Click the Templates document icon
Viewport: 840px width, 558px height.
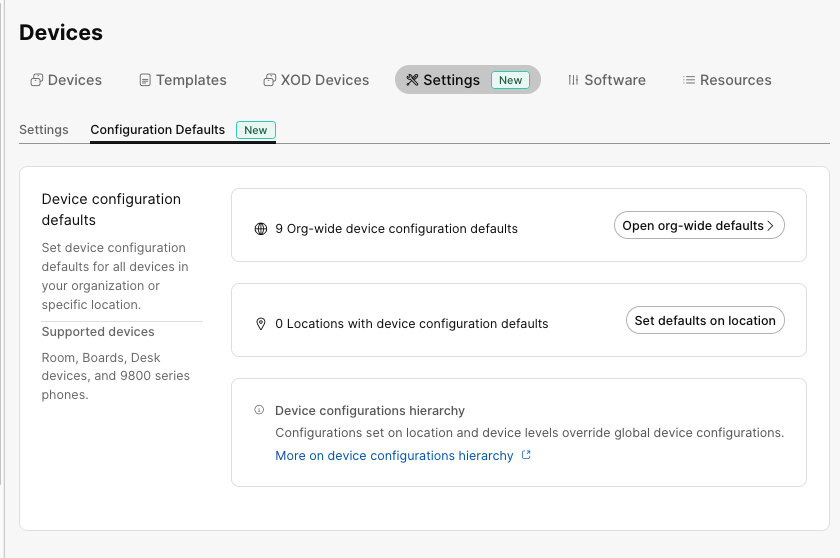point(145,80)
